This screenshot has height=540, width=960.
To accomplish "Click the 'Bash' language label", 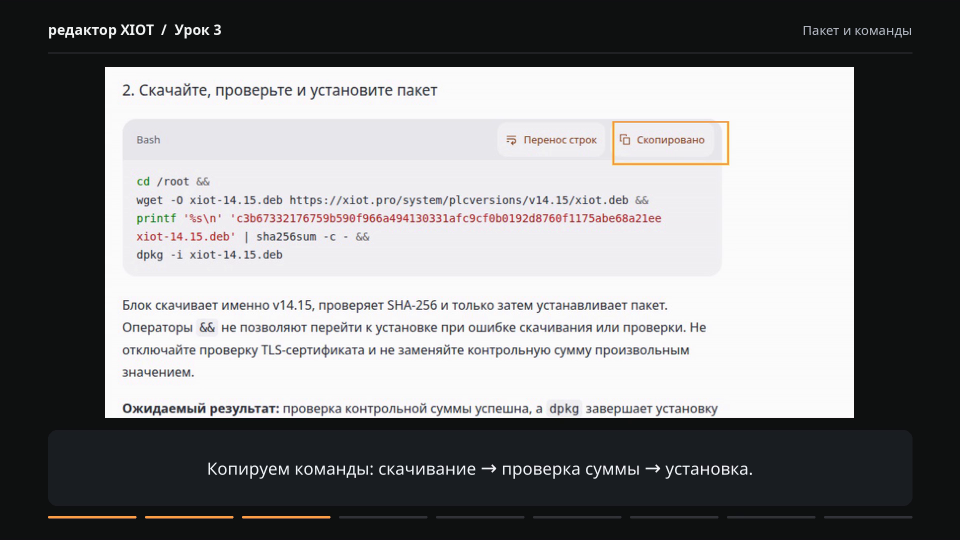I will click(x=148, y=140).
